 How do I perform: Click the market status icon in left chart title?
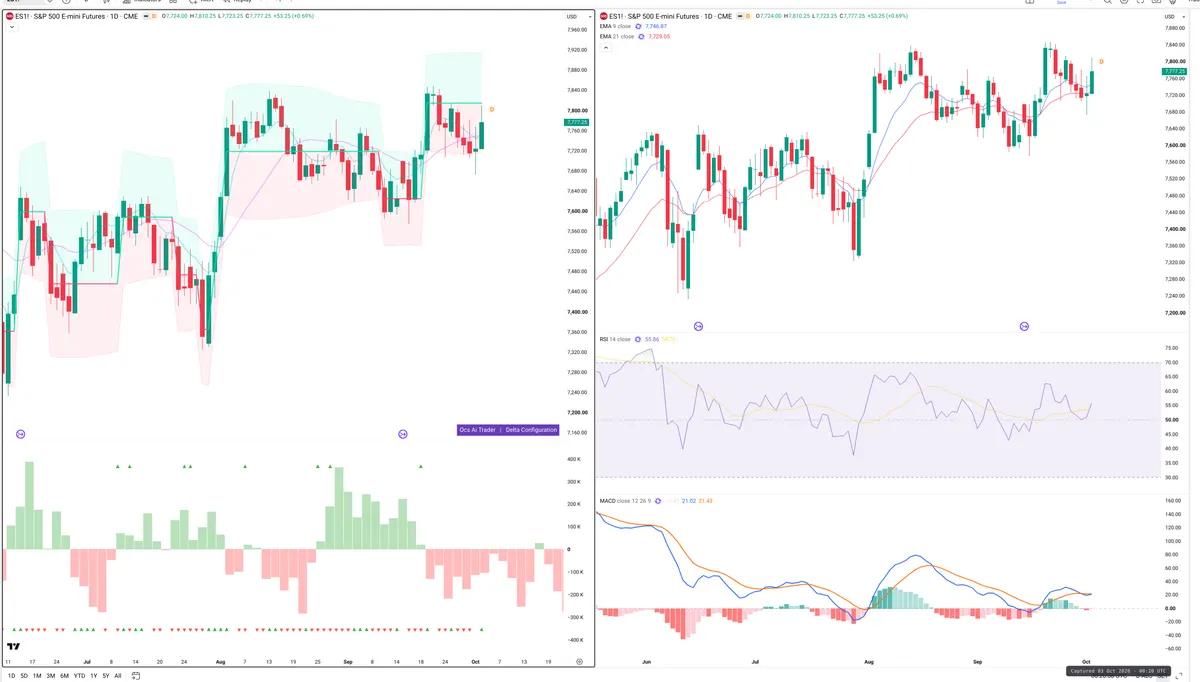tap(145, 17)
